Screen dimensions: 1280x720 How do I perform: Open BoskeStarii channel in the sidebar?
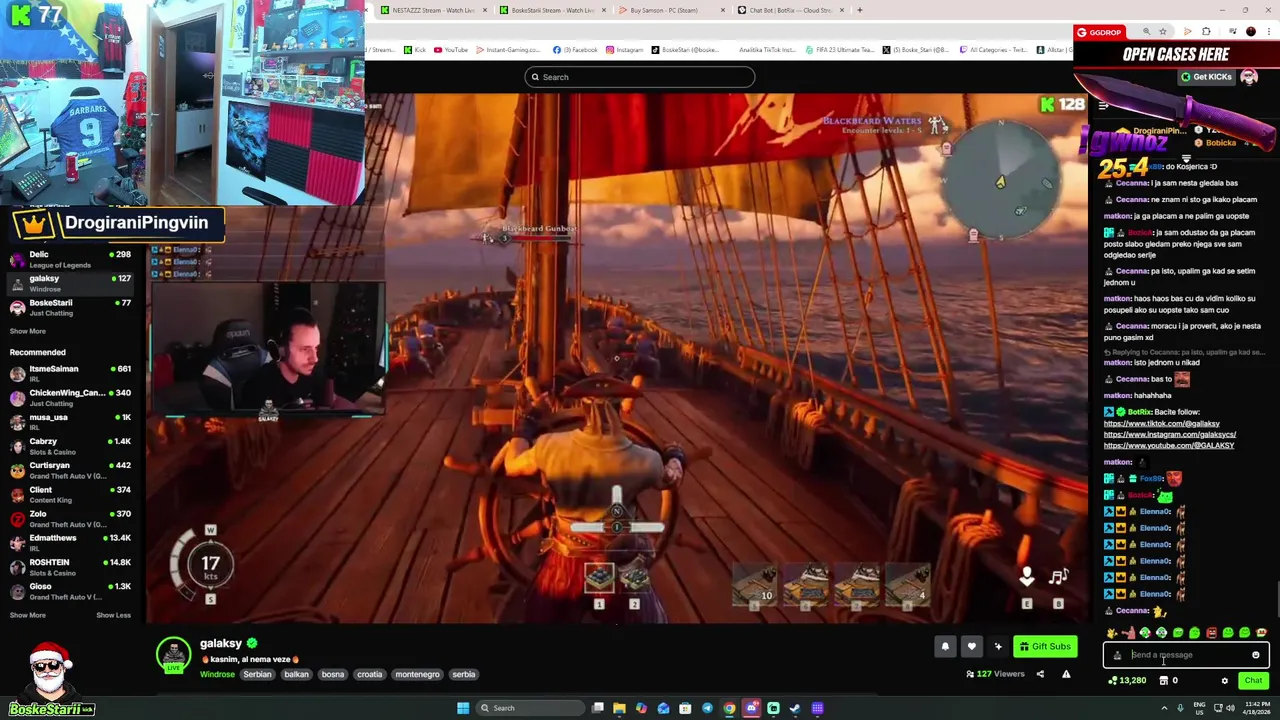(x=70, y=307)
